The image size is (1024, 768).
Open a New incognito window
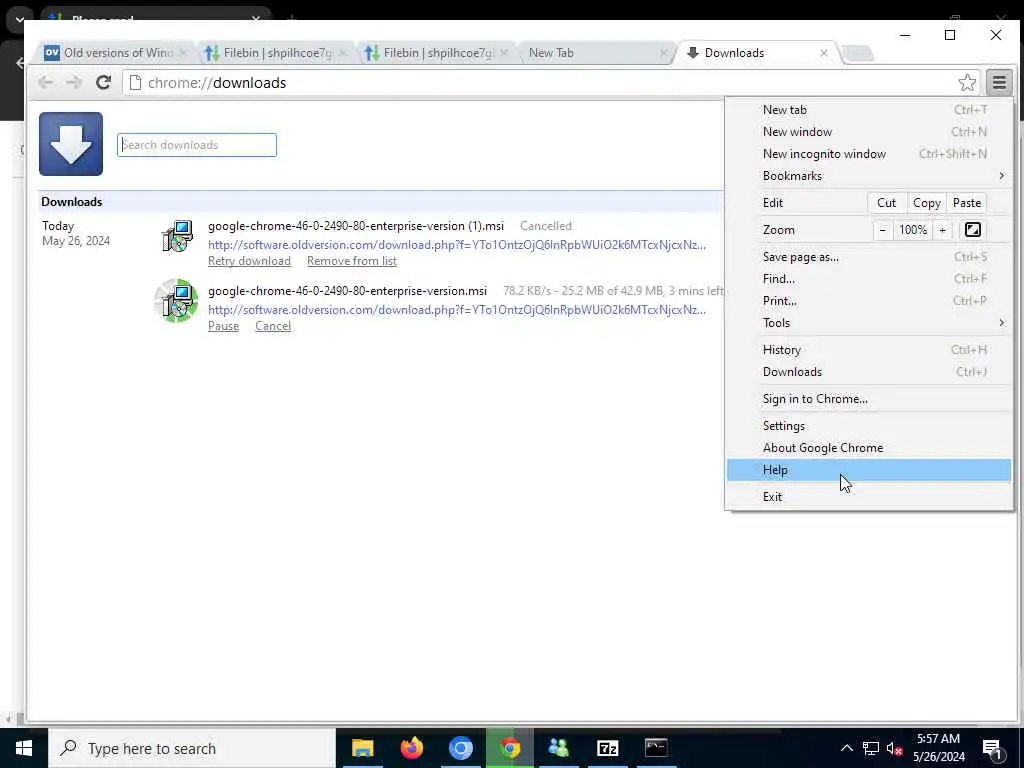[869, 154]
